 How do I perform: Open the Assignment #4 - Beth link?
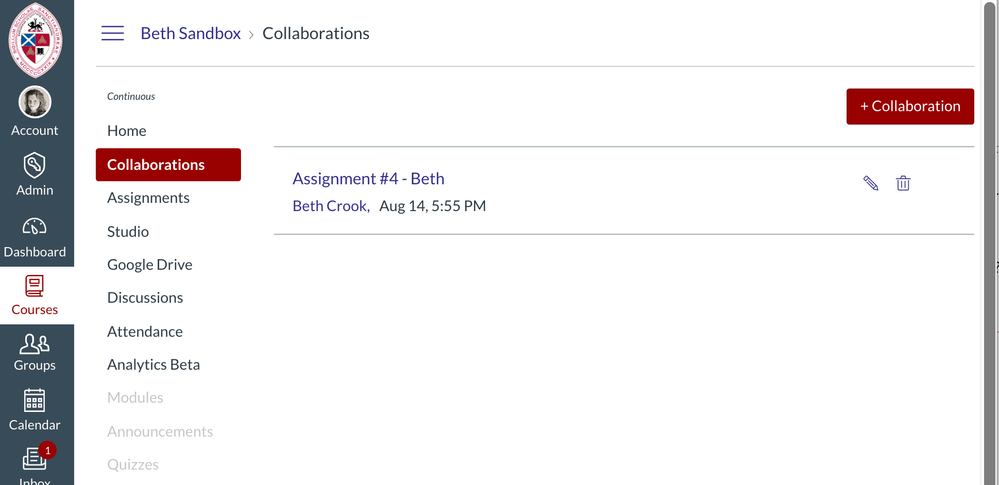tap(368, 179)
